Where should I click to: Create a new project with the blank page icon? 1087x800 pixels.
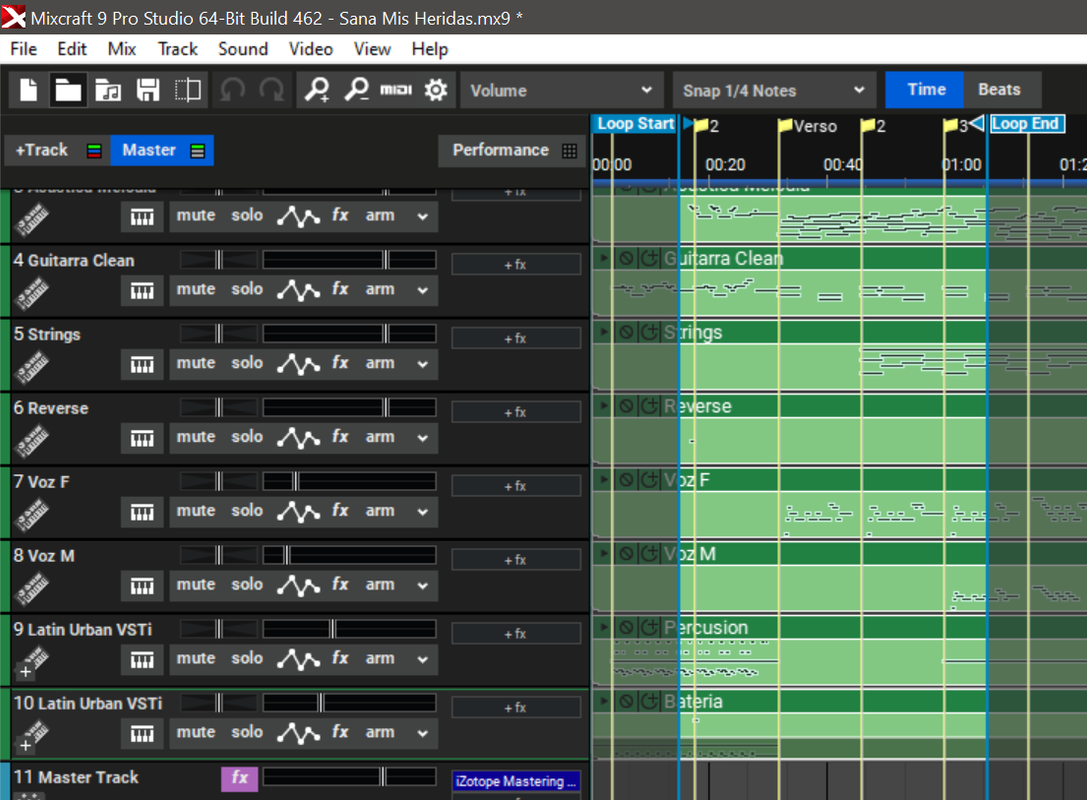click(x=28, y=90)
